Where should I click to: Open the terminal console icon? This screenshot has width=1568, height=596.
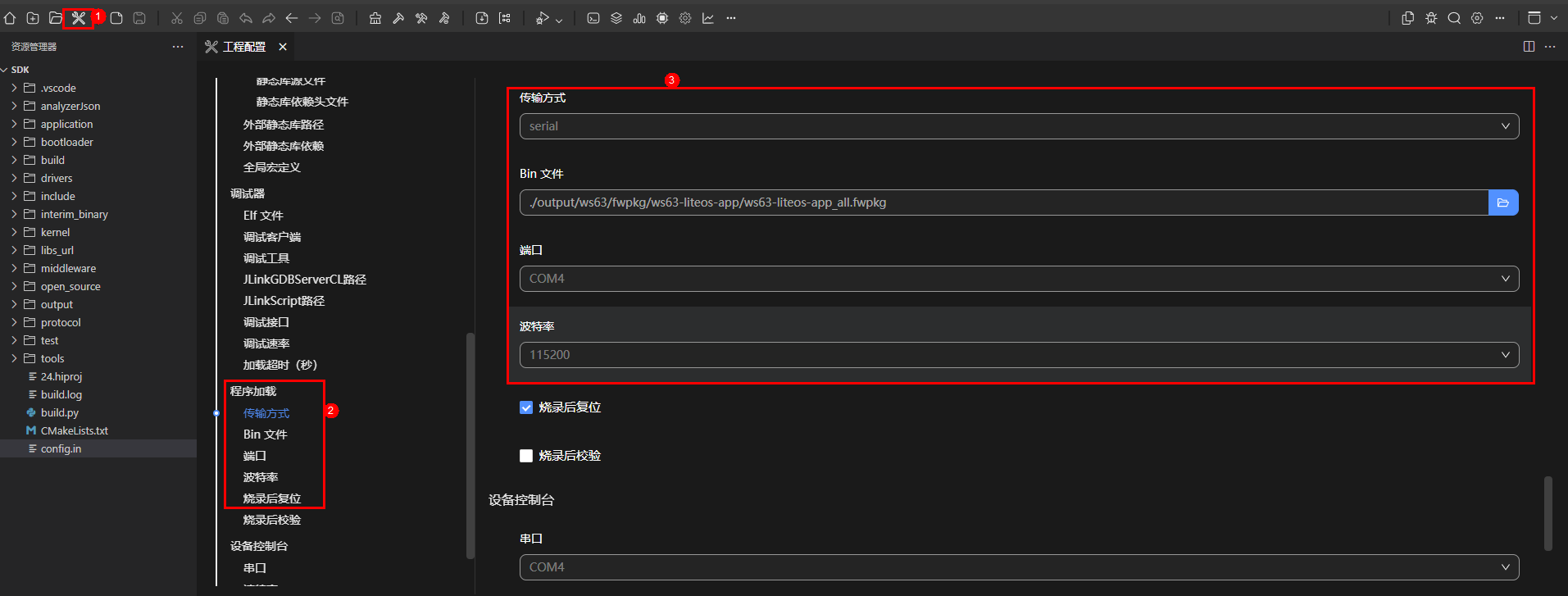click(593, 18)
